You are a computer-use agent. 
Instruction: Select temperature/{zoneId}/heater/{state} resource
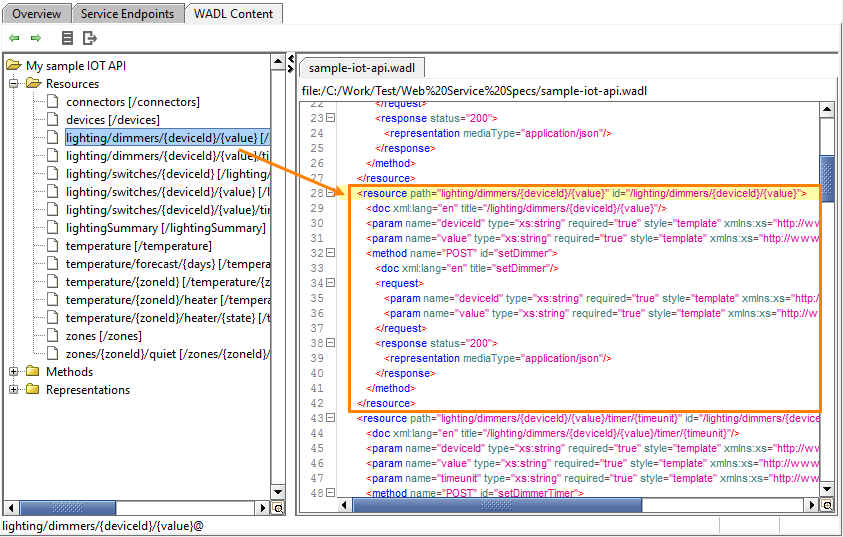167,318
